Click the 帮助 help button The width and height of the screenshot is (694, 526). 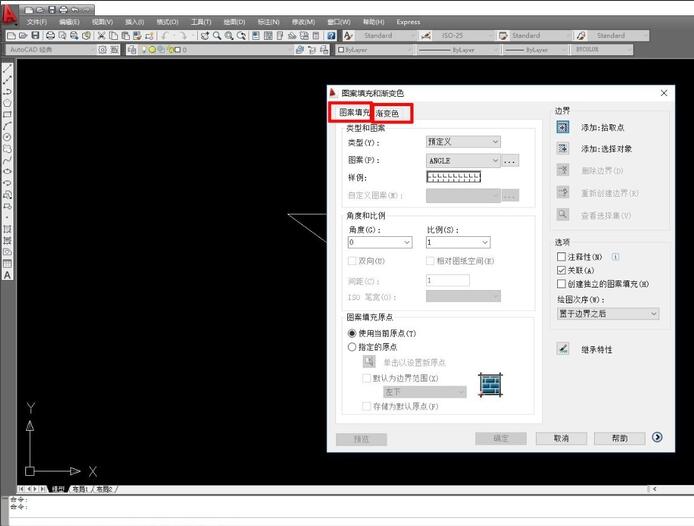coord(619,438)
